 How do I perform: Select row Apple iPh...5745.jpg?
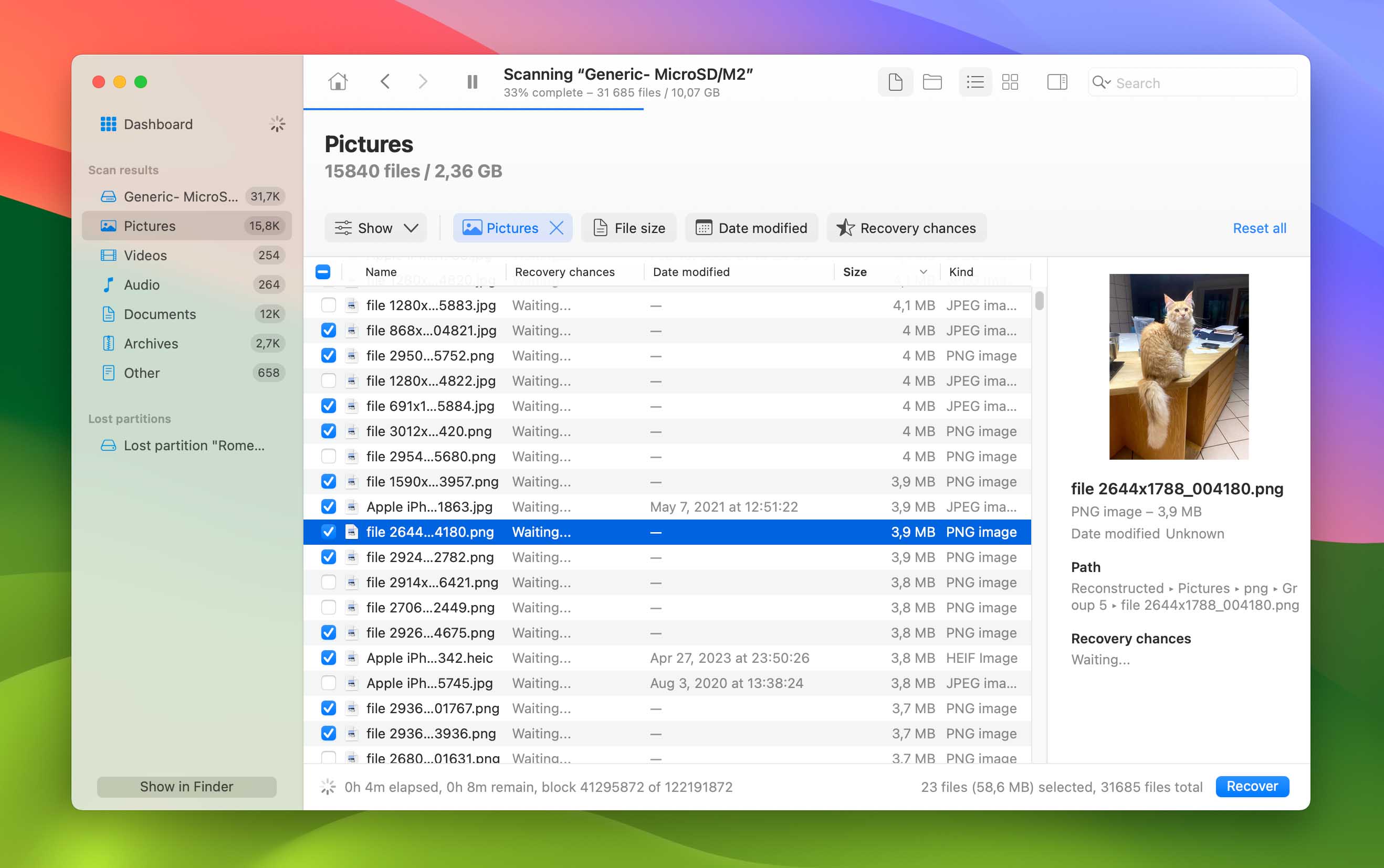click(x=667, y=683)
